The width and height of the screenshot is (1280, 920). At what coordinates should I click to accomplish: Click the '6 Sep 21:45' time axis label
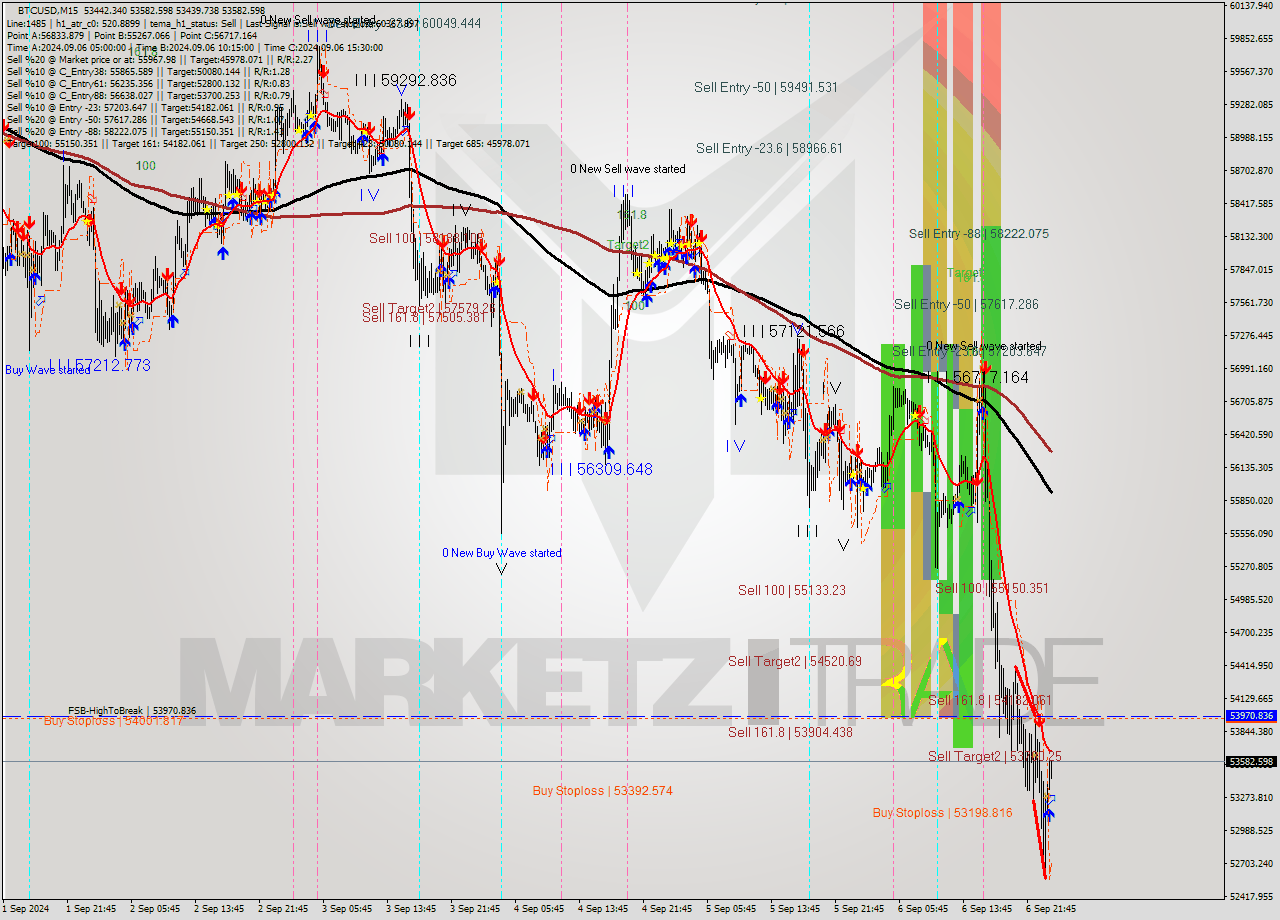[1050, 909]
